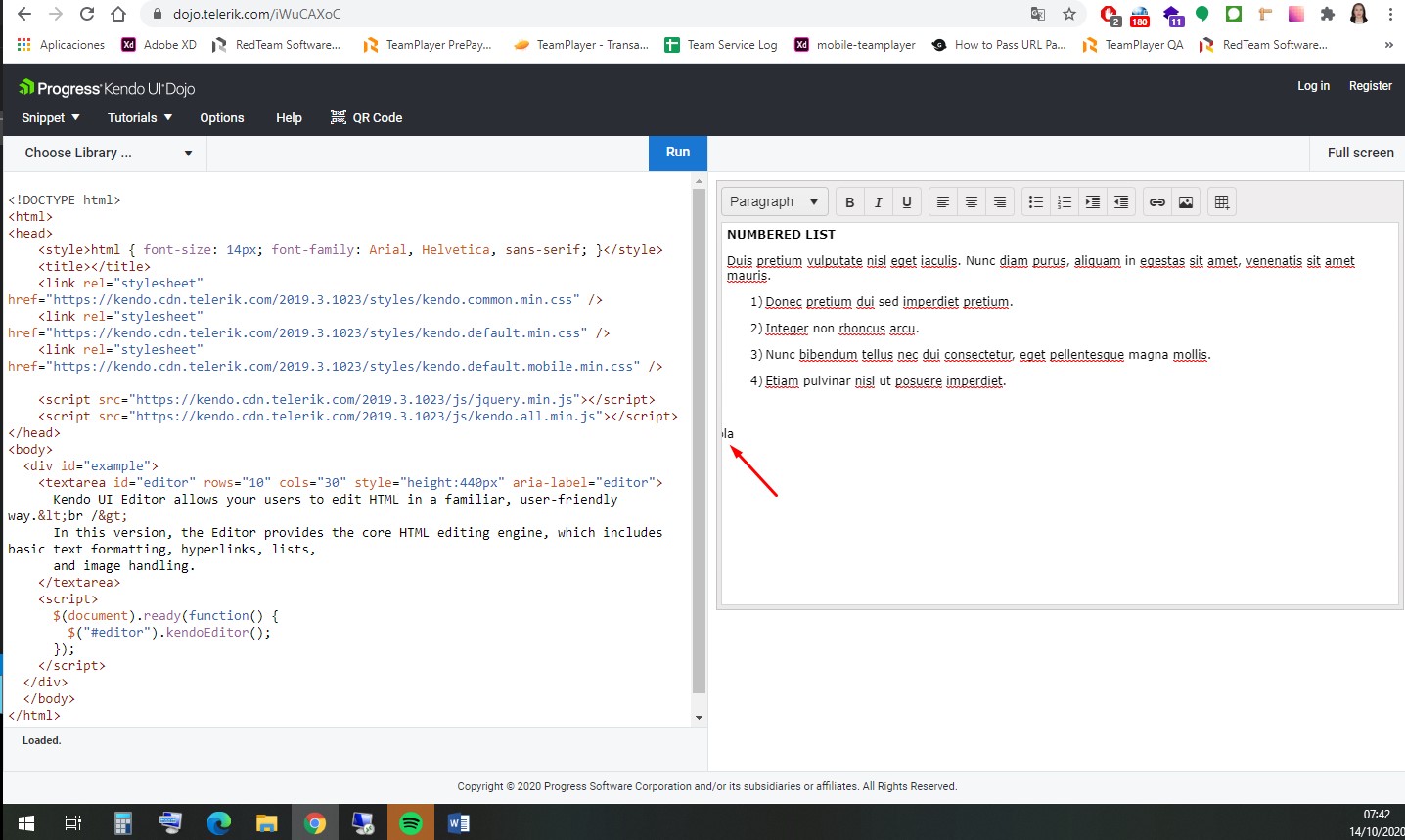
Task: Run the code snippet
Action: [x=678, y=153]
